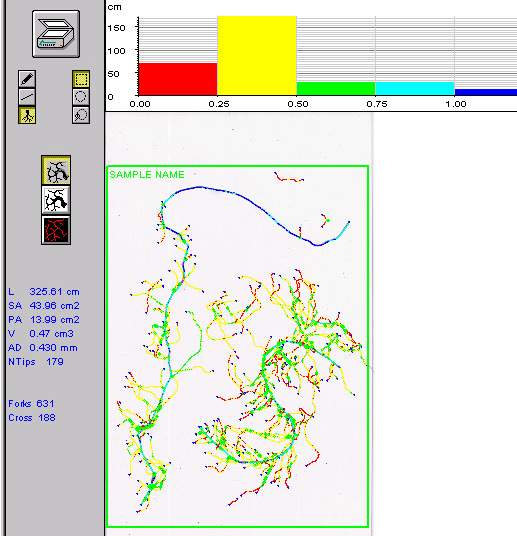Click the scanner acquire image icon
This screenshot has width=517, height=536.
click(56, 34)
